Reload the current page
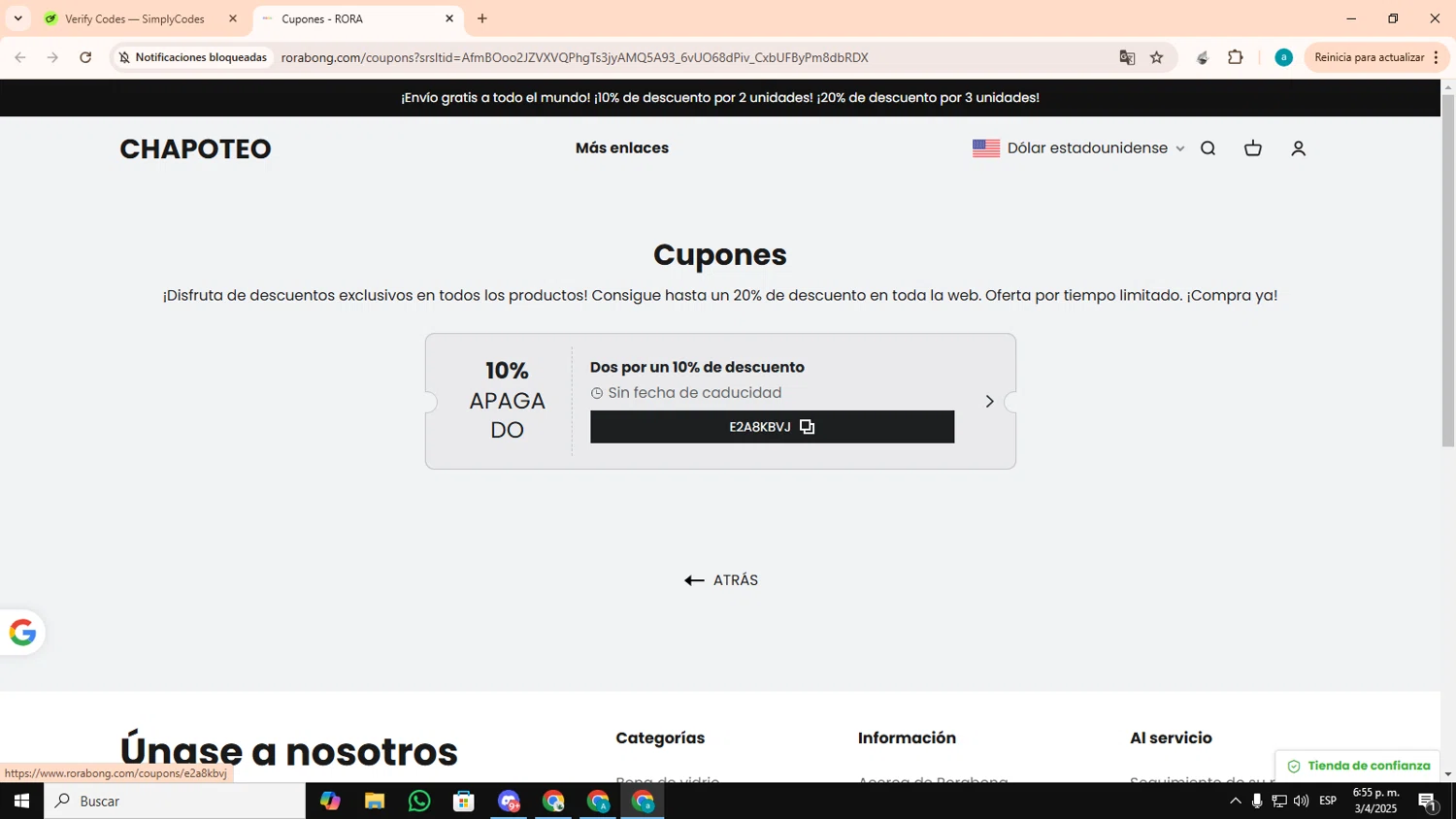The width and height of the screenshot is (1456, 819). [85, 57]
